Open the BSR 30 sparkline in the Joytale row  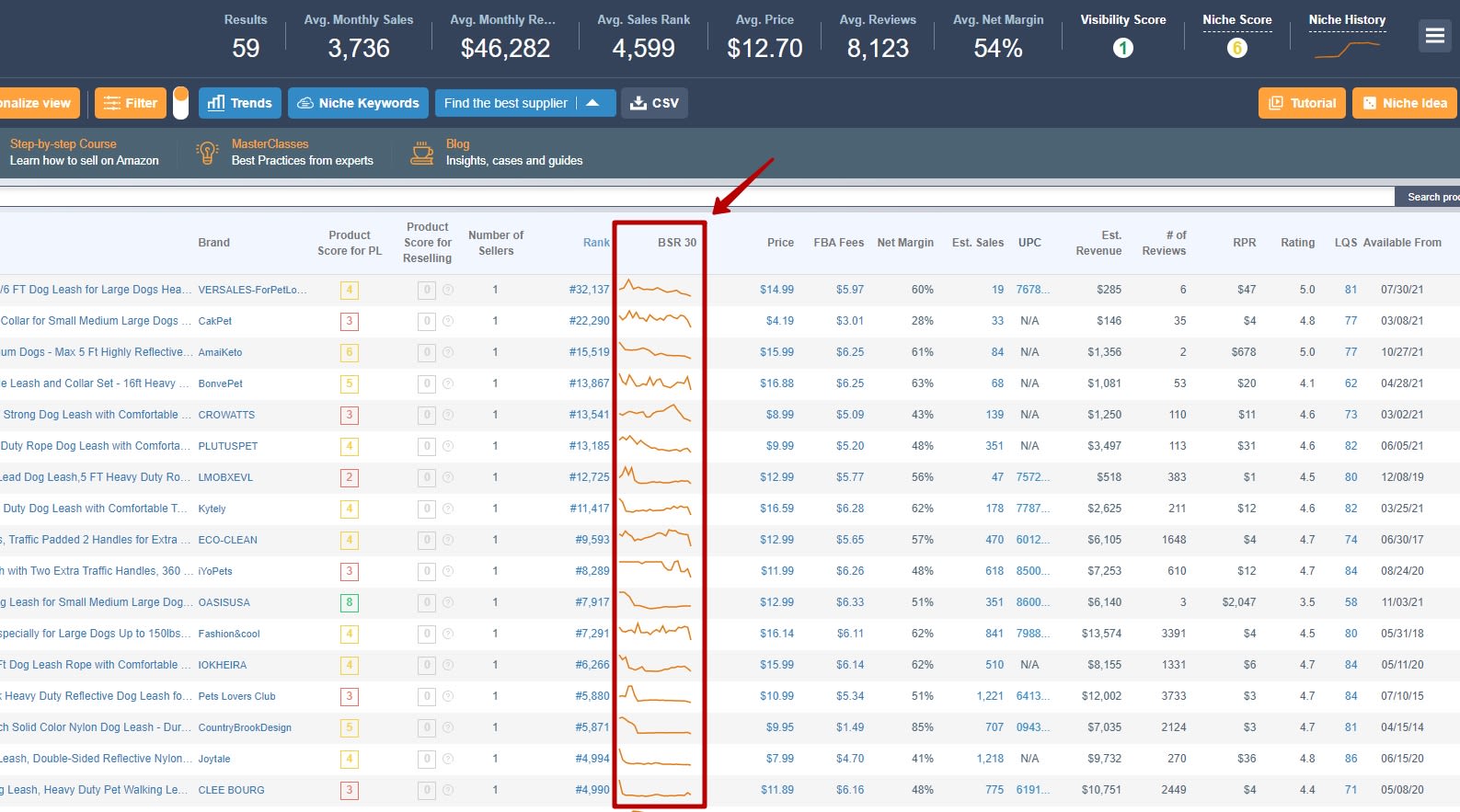coord(655,758)
